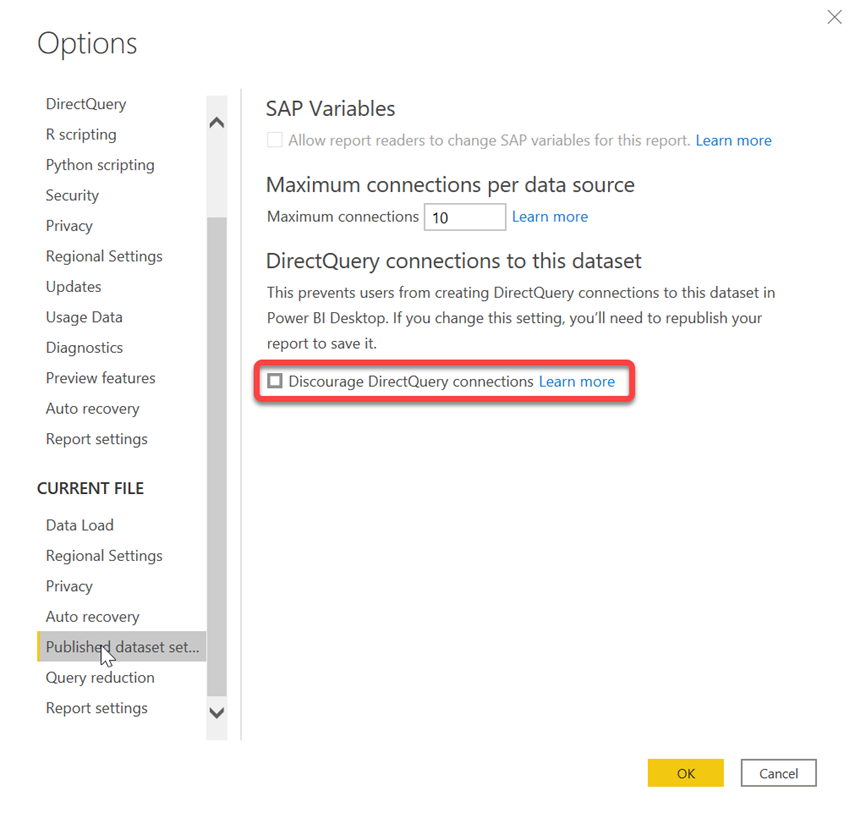The image size is (855, 824).
Task: Toggle the SAP variables checkbox
Action: click(275, 140)
